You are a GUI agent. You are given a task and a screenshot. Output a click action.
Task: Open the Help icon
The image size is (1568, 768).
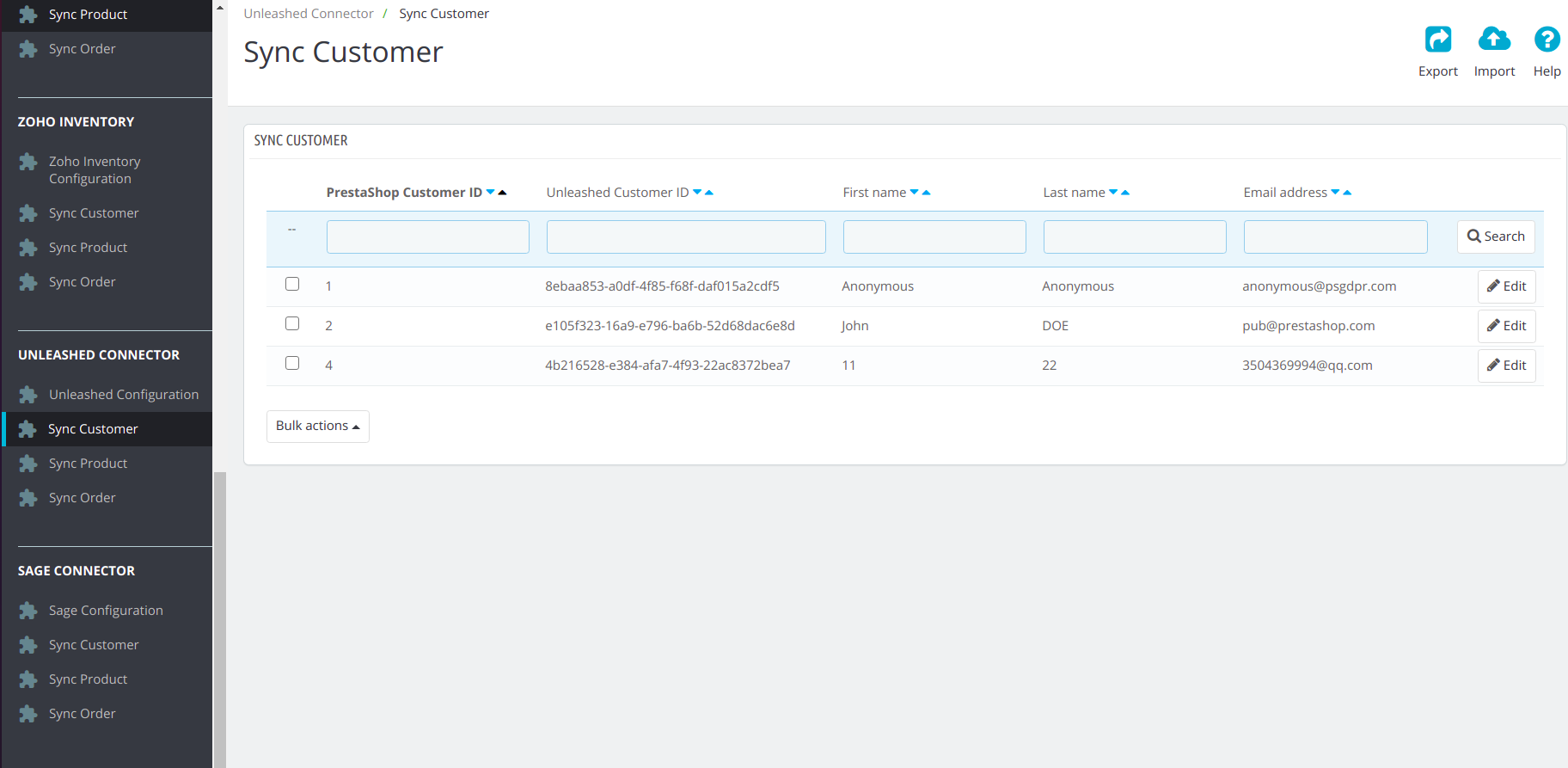coord(1547,40)
